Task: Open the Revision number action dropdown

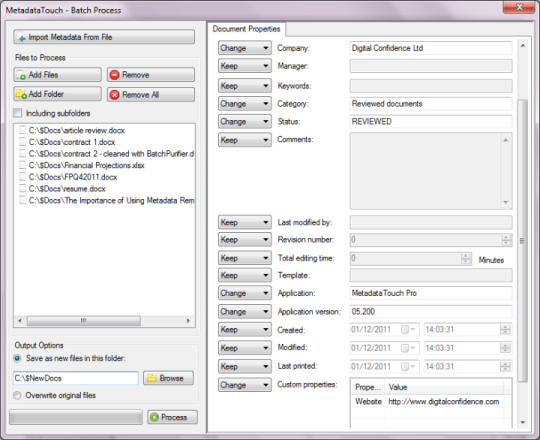Action: [x=245, y=240]
